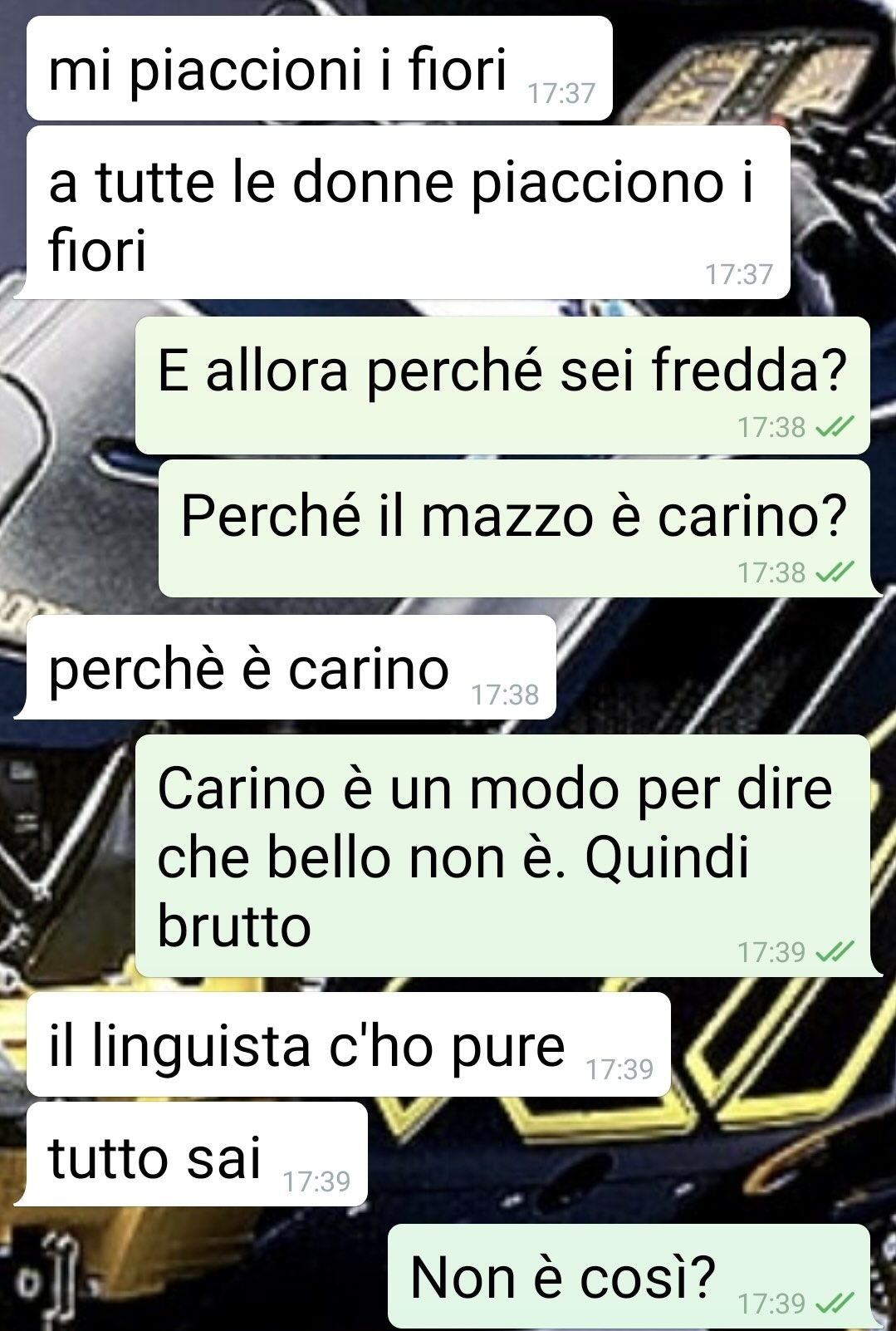Tap the 17:38 time on "perchè è carino"

[505, 694]
